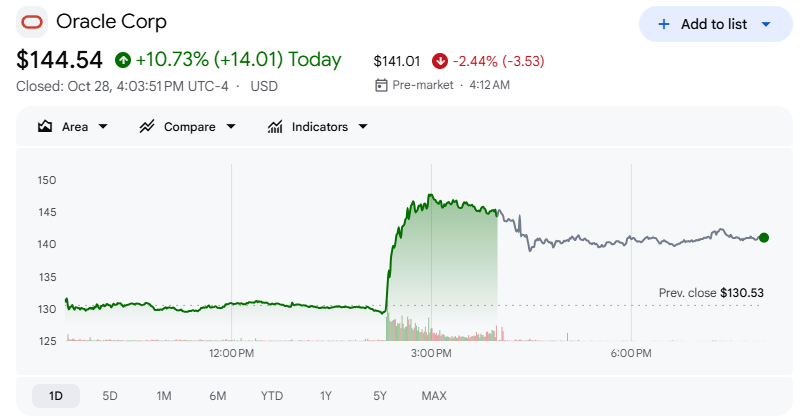Click the Oracle Corp logo icon

coord(32,22)
